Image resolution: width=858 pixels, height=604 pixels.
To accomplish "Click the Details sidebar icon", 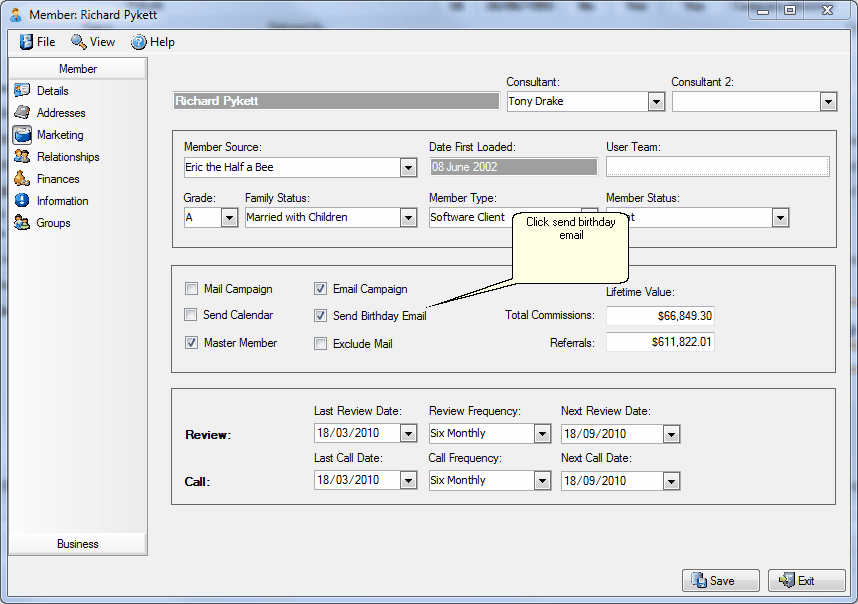I will (22, 90).
